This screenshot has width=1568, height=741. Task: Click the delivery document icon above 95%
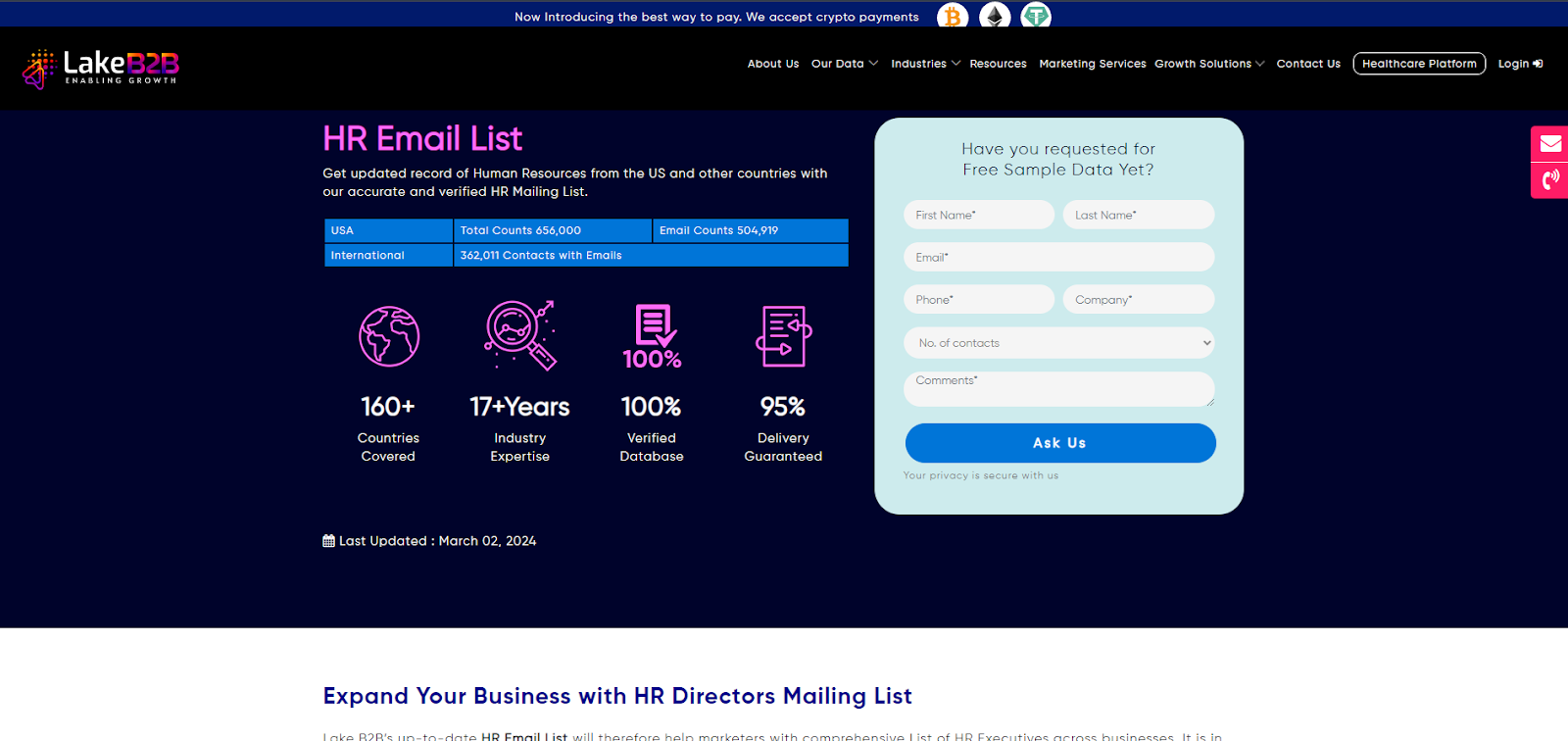click(x=784, y=336)
